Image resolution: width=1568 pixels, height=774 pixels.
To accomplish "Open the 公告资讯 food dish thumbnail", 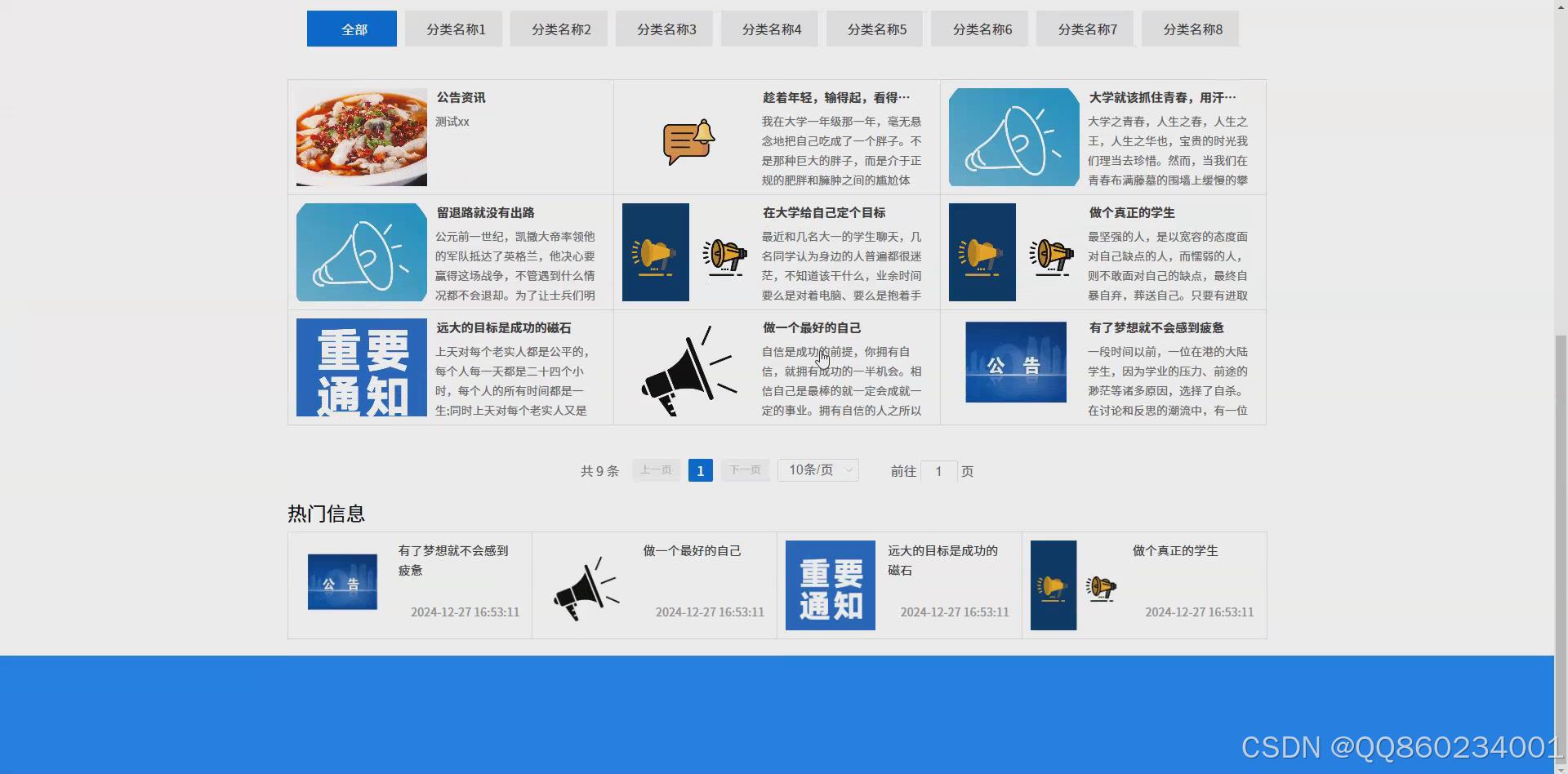I will click(362, 137).
